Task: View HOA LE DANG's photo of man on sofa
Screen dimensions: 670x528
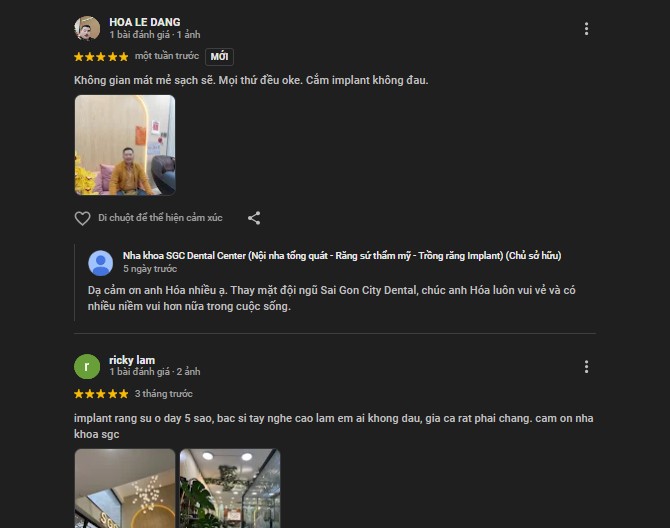Action: 125,145
